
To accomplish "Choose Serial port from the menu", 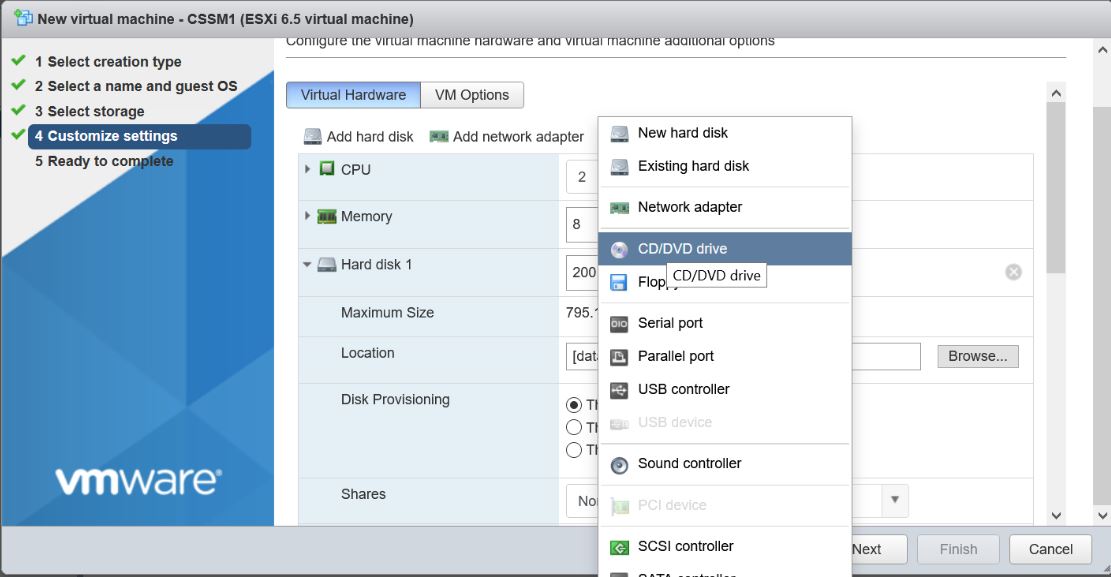I will point(725,323).
